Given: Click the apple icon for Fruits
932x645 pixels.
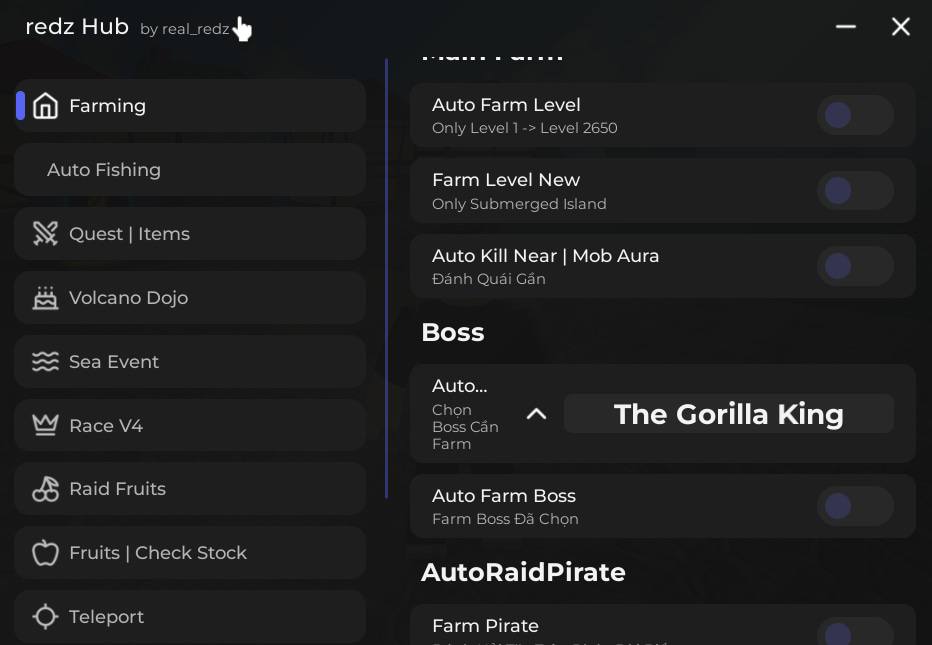Looking at the screenshot, I should [45, 552].
